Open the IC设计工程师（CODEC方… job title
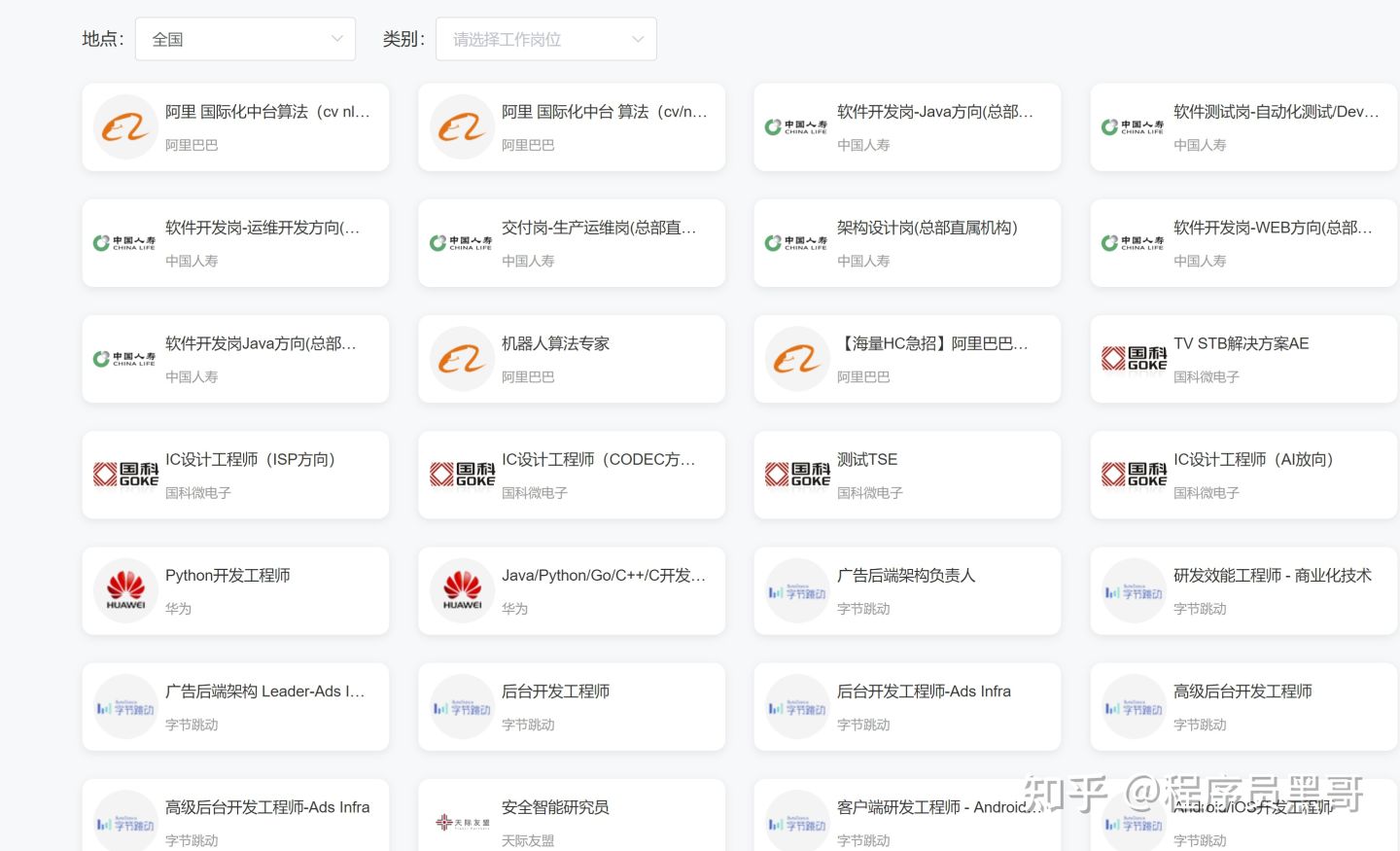This screenshot has height=851, width=1400. [599, 459]
